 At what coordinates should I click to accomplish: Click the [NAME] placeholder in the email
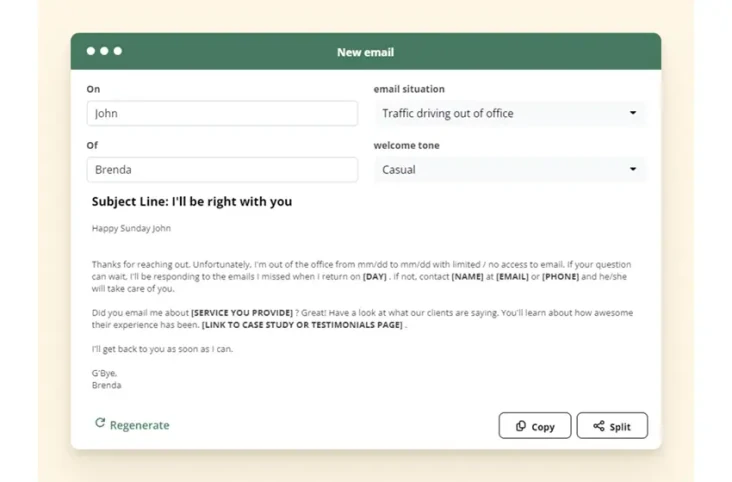click(467, 276)
